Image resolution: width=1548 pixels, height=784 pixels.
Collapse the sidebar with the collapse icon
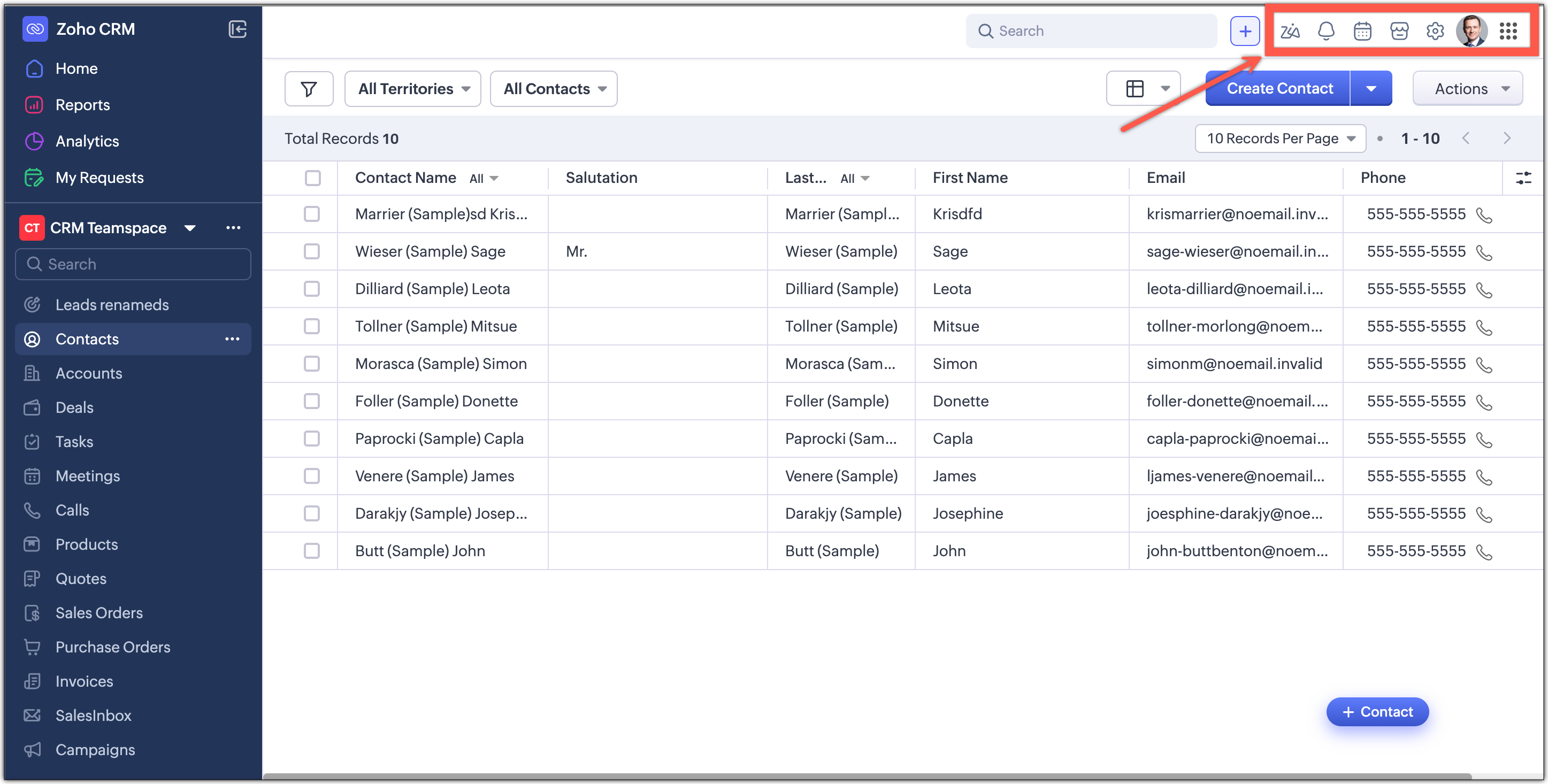tap(237, 29)
